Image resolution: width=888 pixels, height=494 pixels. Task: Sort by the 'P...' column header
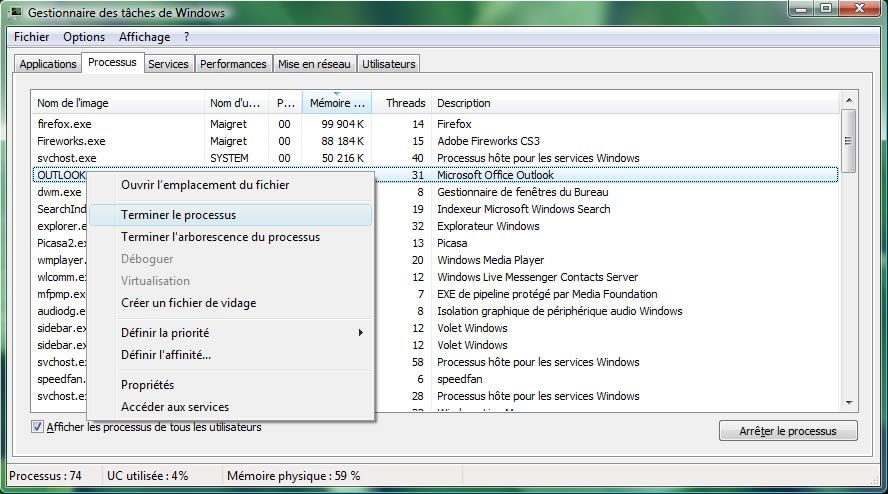[285, 103]
